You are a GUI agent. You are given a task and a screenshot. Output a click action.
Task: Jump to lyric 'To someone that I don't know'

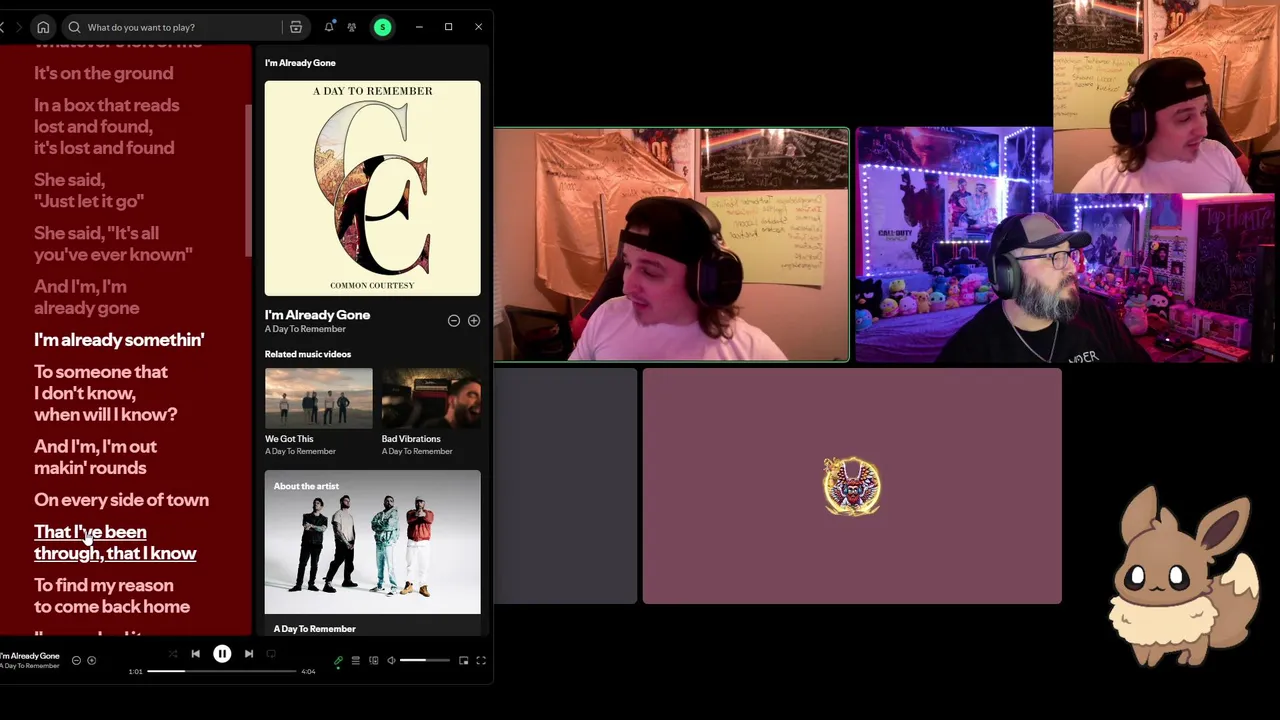tap(105, 393)
